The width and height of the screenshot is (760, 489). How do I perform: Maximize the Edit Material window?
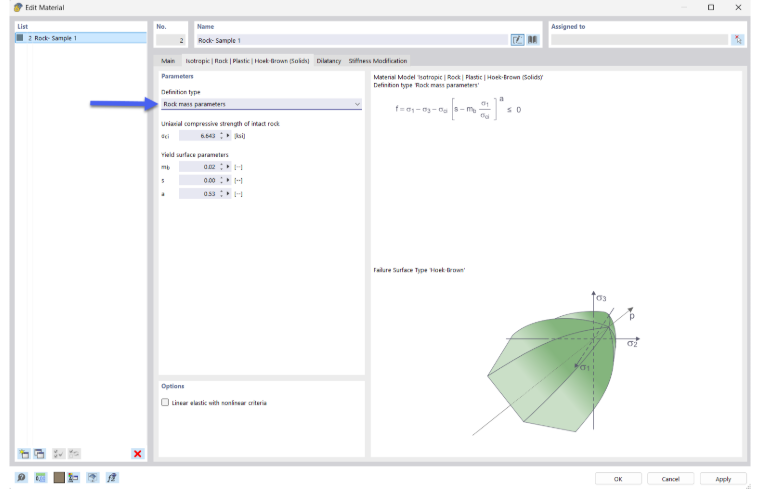[x=711, y=7]
